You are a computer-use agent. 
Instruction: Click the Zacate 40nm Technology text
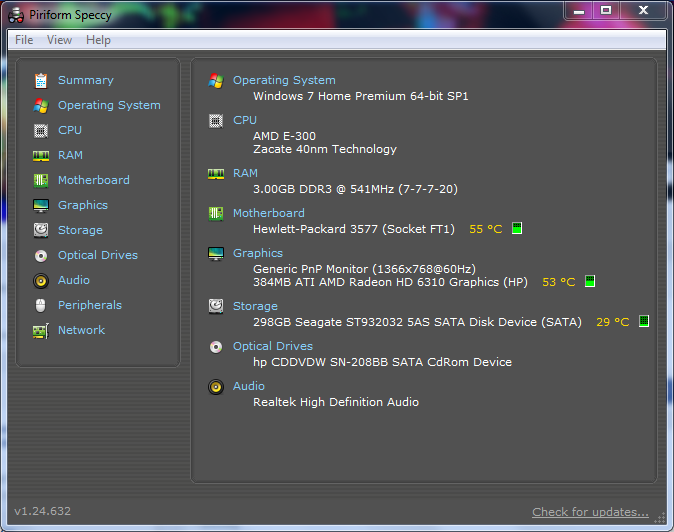coord(325,150)
